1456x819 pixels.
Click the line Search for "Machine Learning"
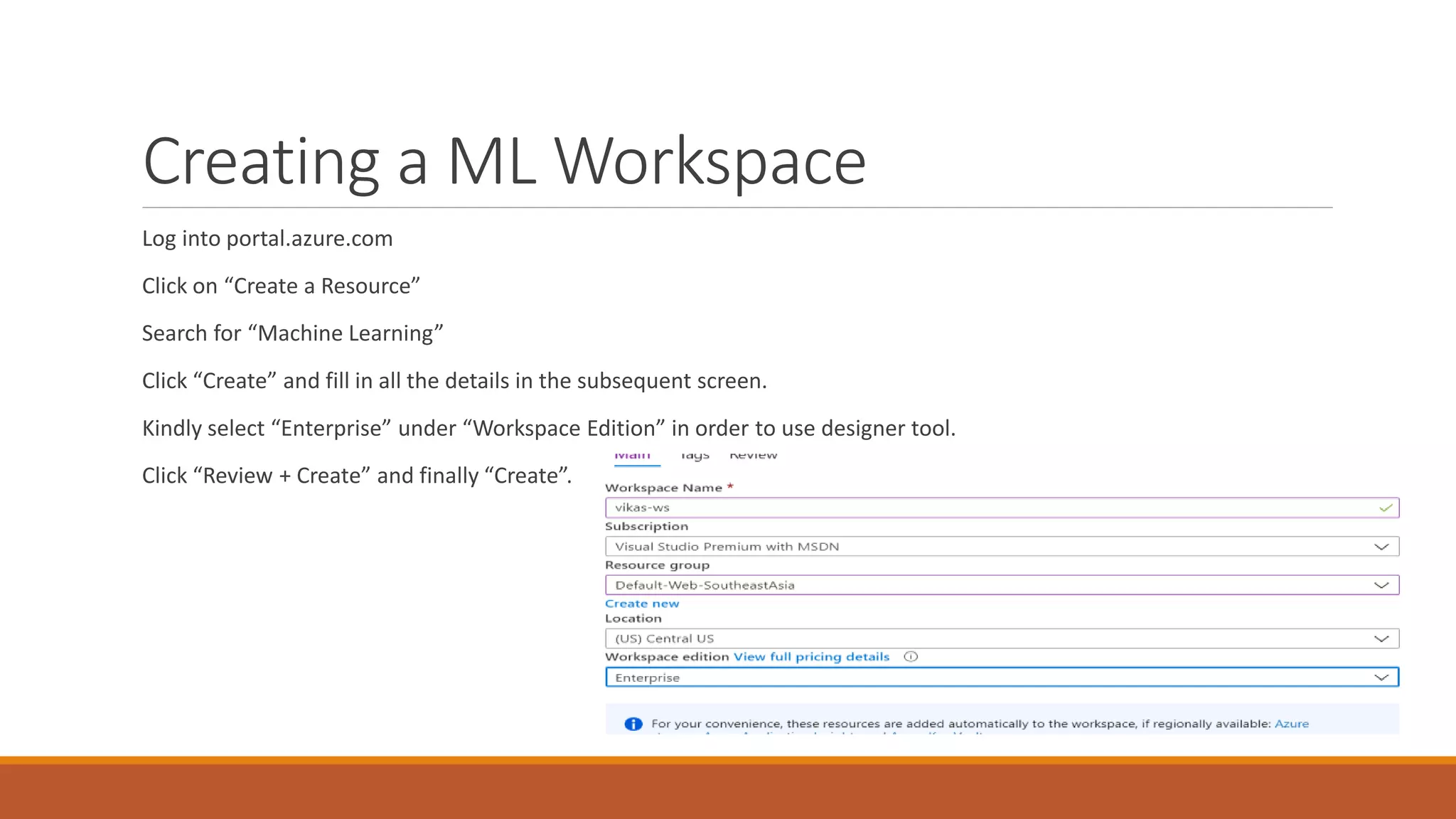click(x=293, y=333)
